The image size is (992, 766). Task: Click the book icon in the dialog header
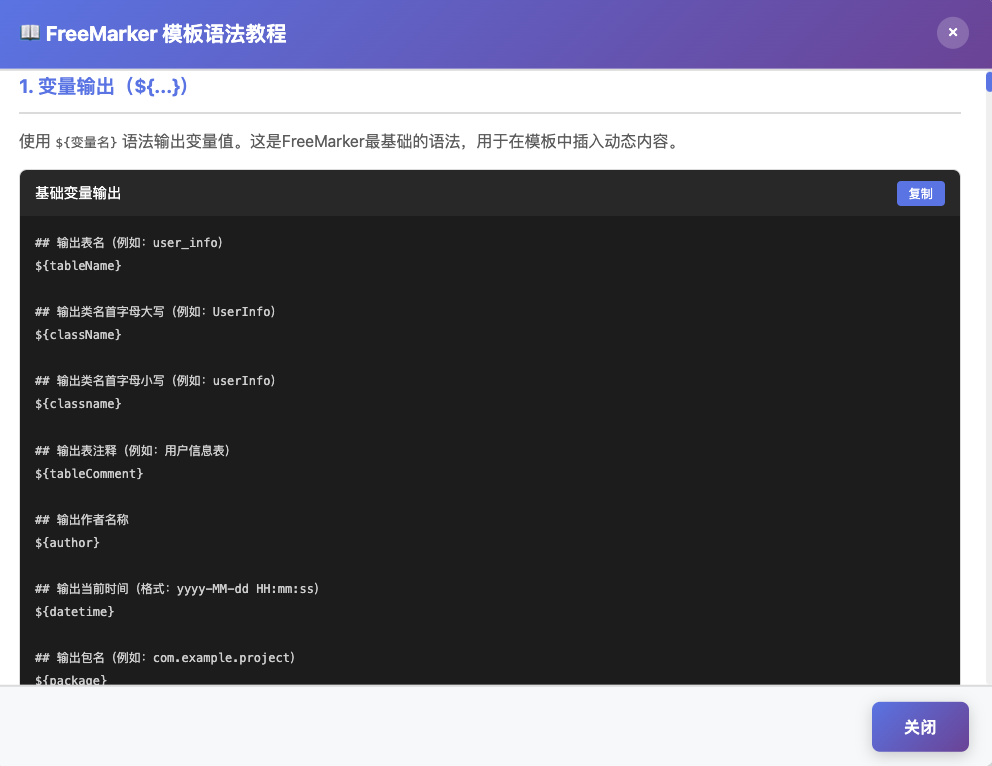pos(30,33)
